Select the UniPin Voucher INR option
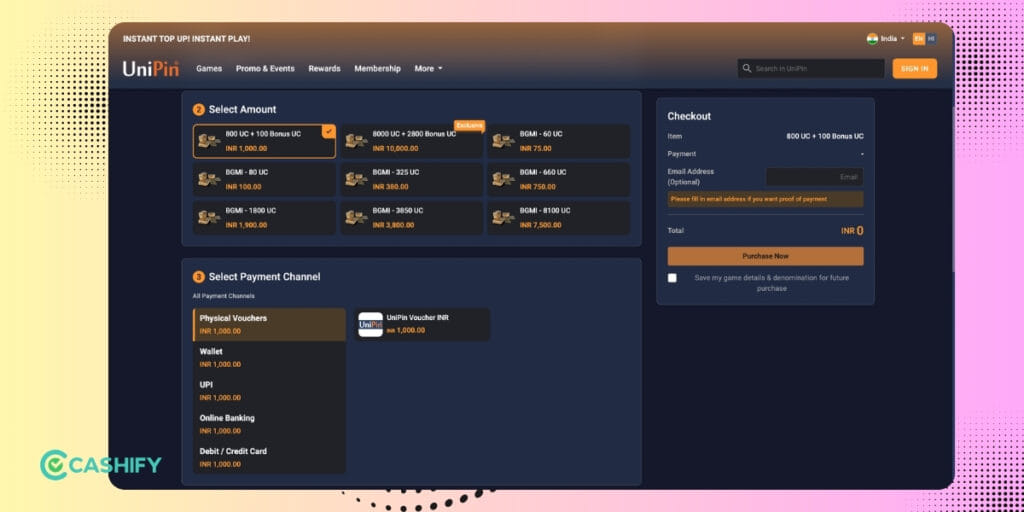 [422, 325]
